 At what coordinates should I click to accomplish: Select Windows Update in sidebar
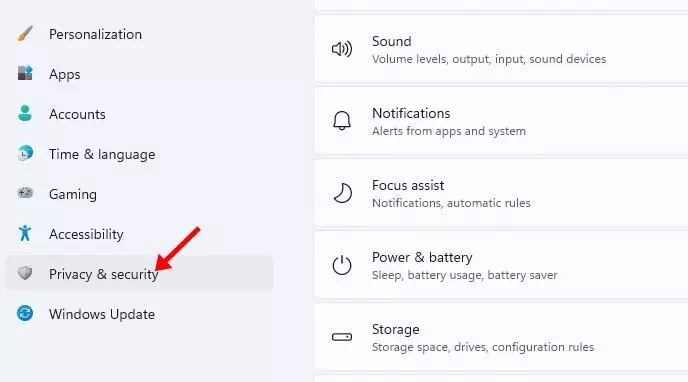[139, 314]
